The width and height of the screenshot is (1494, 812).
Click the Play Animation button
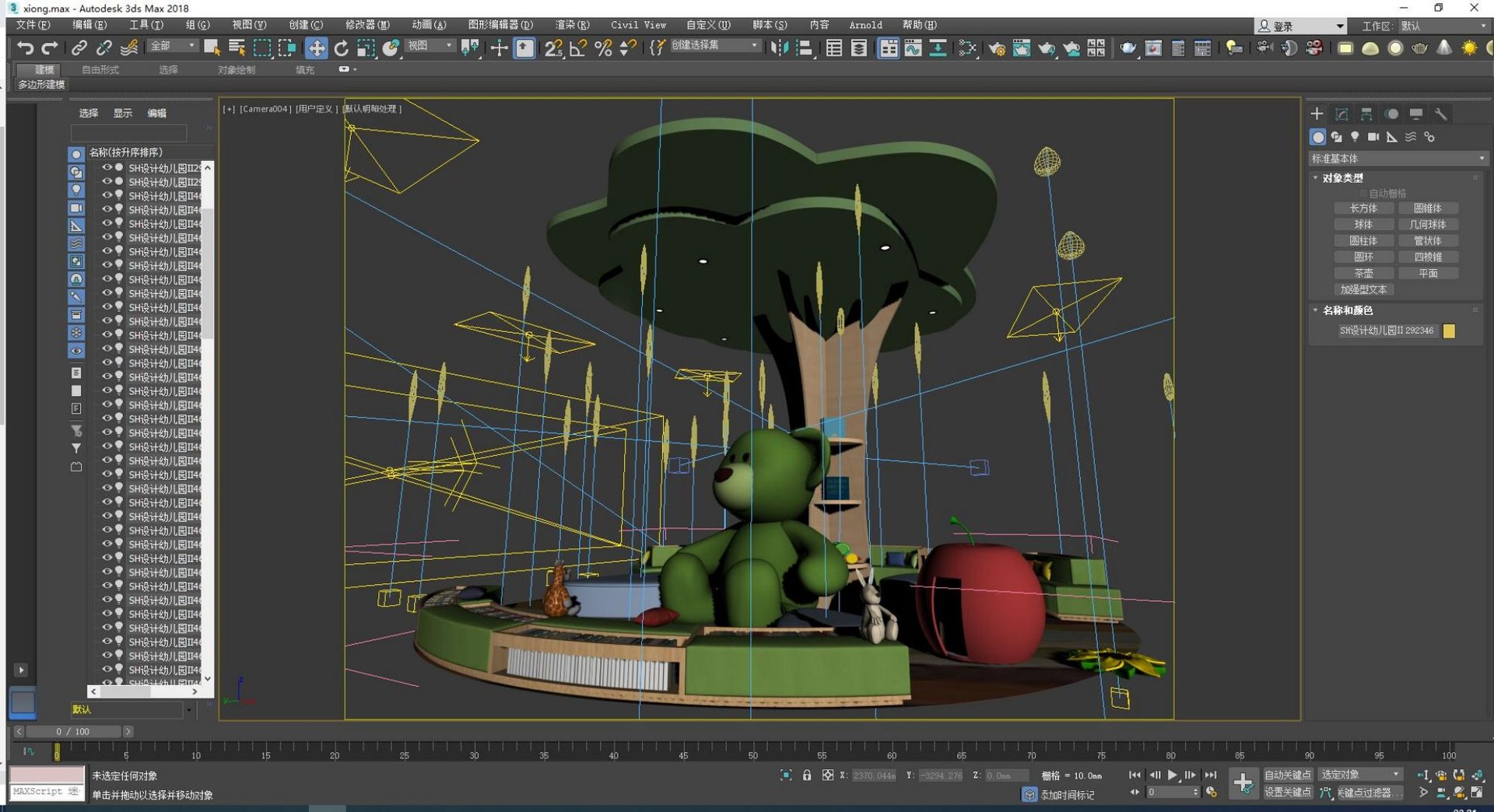click(1173, 775)
